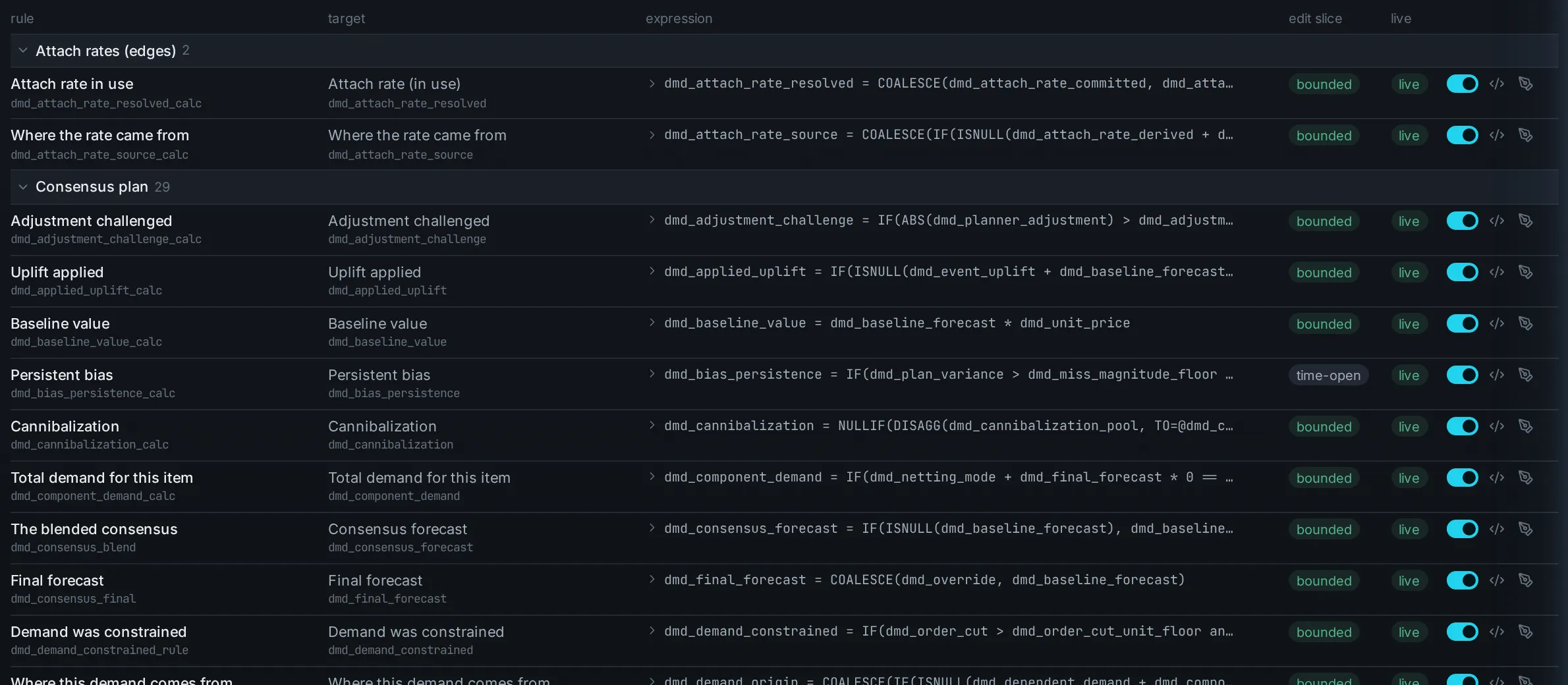Click the time-open badge on Persistent bias

coord(1328,375)
